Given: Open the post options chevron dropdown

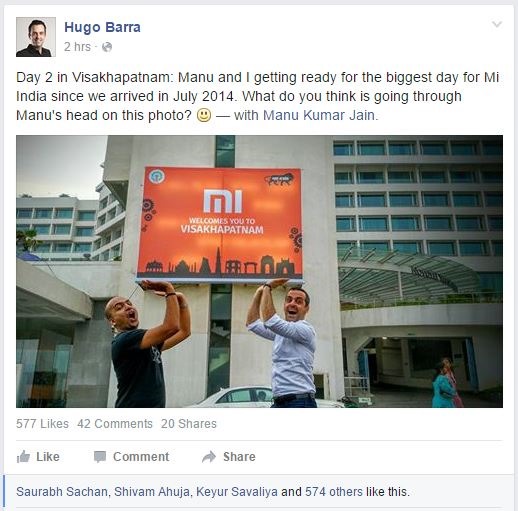Looking at the screenshot, I should (x=497, y=24).
